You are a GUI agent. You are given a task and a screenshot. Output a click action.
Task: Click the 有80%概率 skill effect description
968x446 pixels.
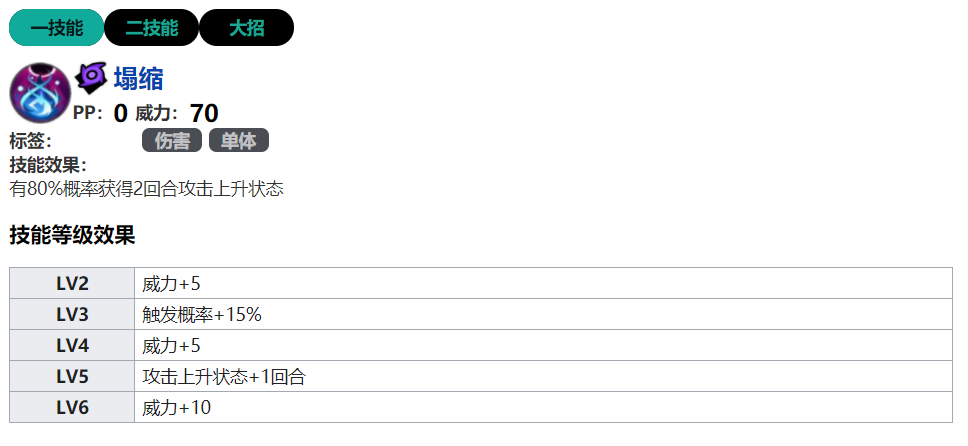(147, 188)
